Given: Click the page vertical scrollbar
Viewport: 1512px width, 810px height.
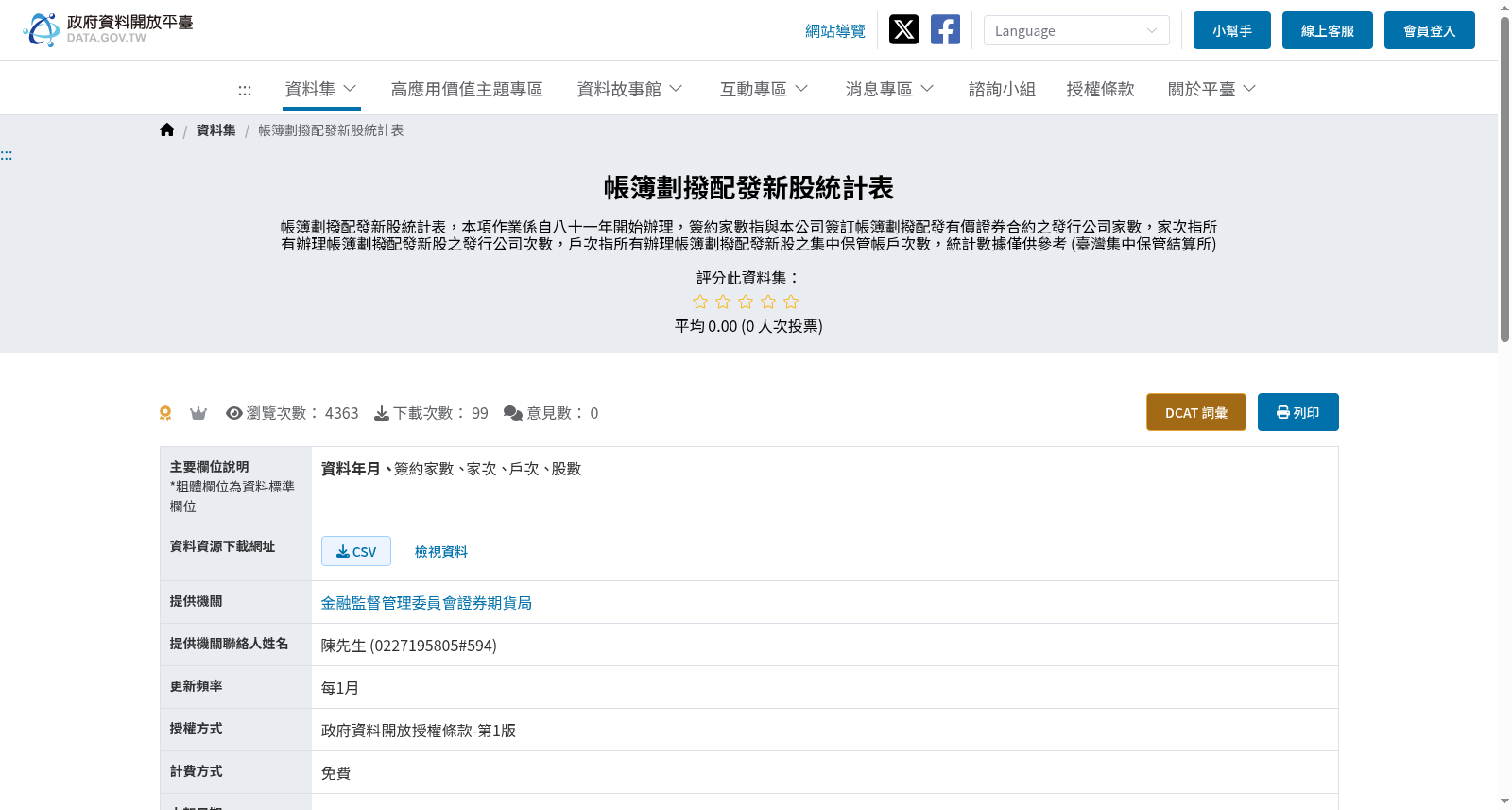Looking at the screenshot, I should click(x=1504, y=180).
